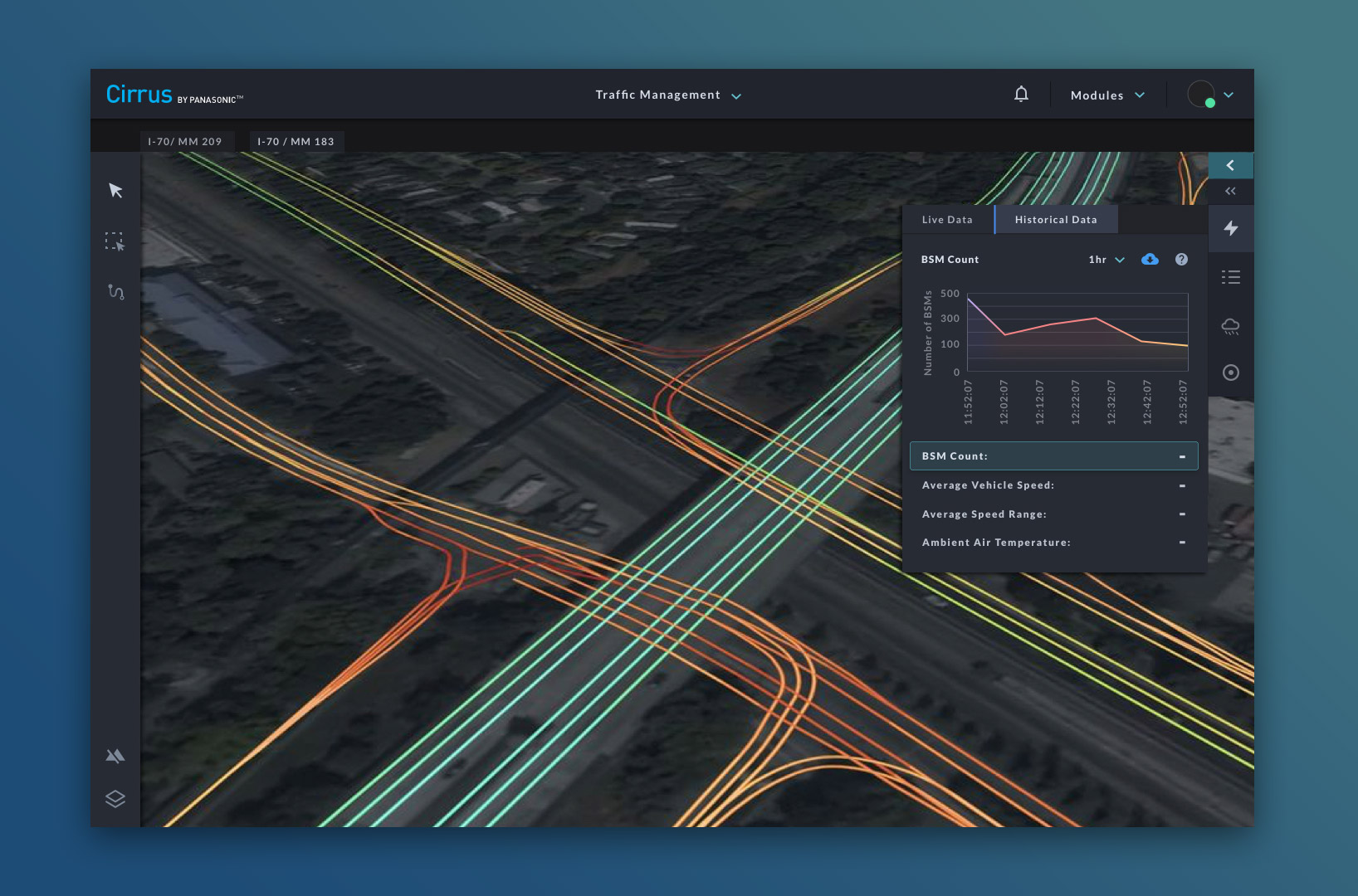Open the terrain map view icon
Image resolution: width=1358 pixels, height=896 pixels.
coord(115,756)
